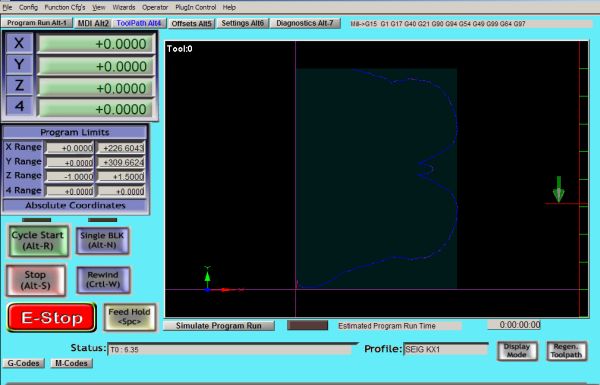The image size is (600, 385).
Task: Open the Config menu
Action: point(28,7)
